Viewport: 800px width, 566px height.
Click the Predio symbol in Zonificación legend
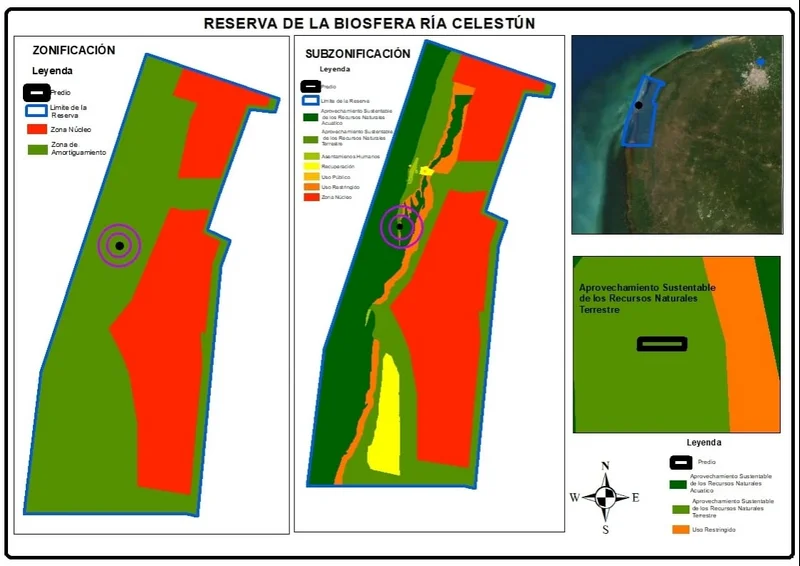tap(36, 91)
